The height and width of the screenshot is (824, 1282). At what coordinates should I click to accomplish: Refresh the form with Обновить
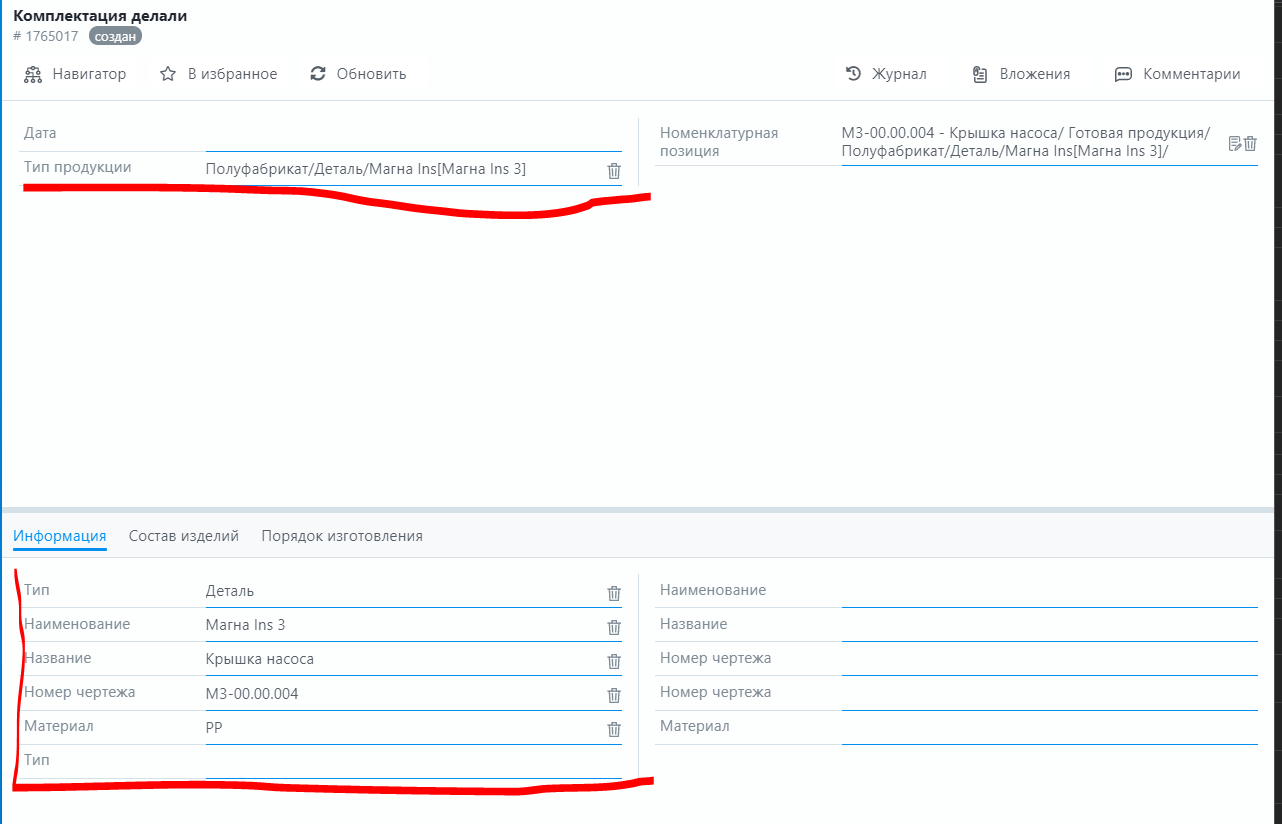358,74
